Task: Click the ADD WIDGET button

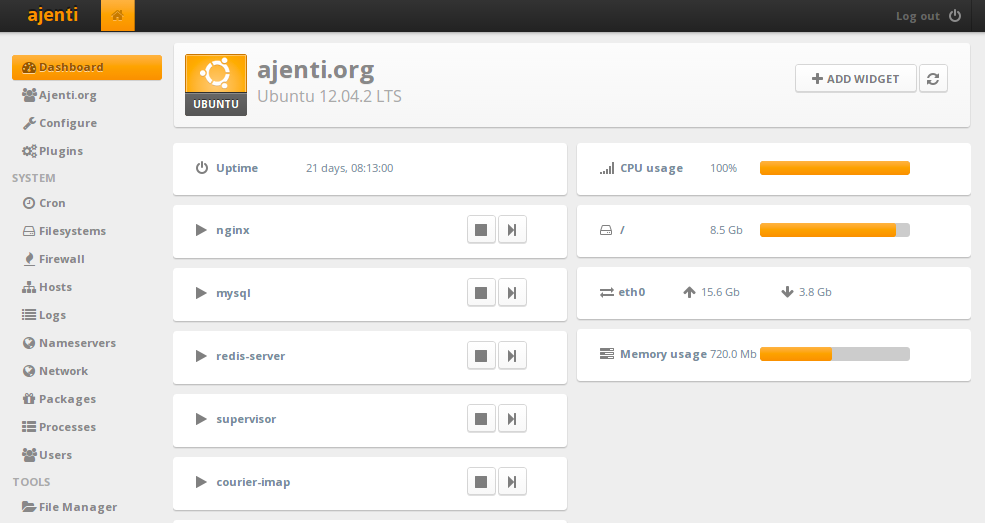Action: 856,78
